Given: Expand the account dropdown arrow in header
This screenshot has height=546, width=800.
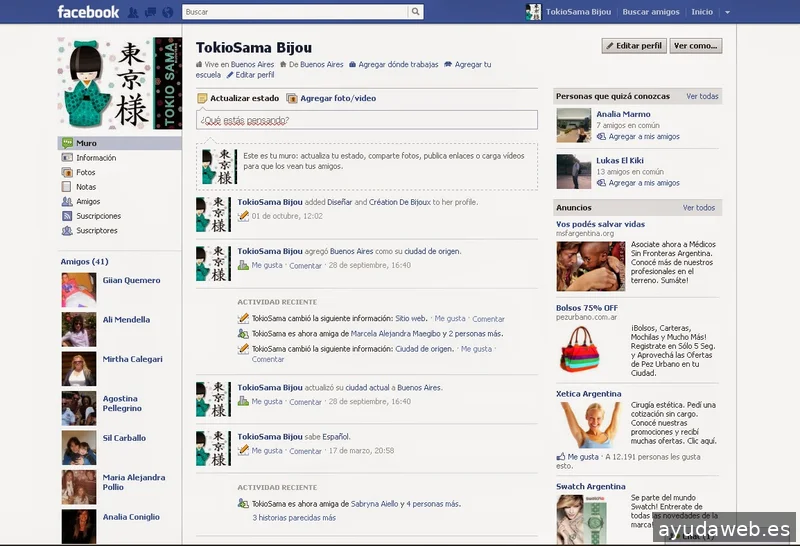Looking at the screenshot, I should [x=727, y=12].
